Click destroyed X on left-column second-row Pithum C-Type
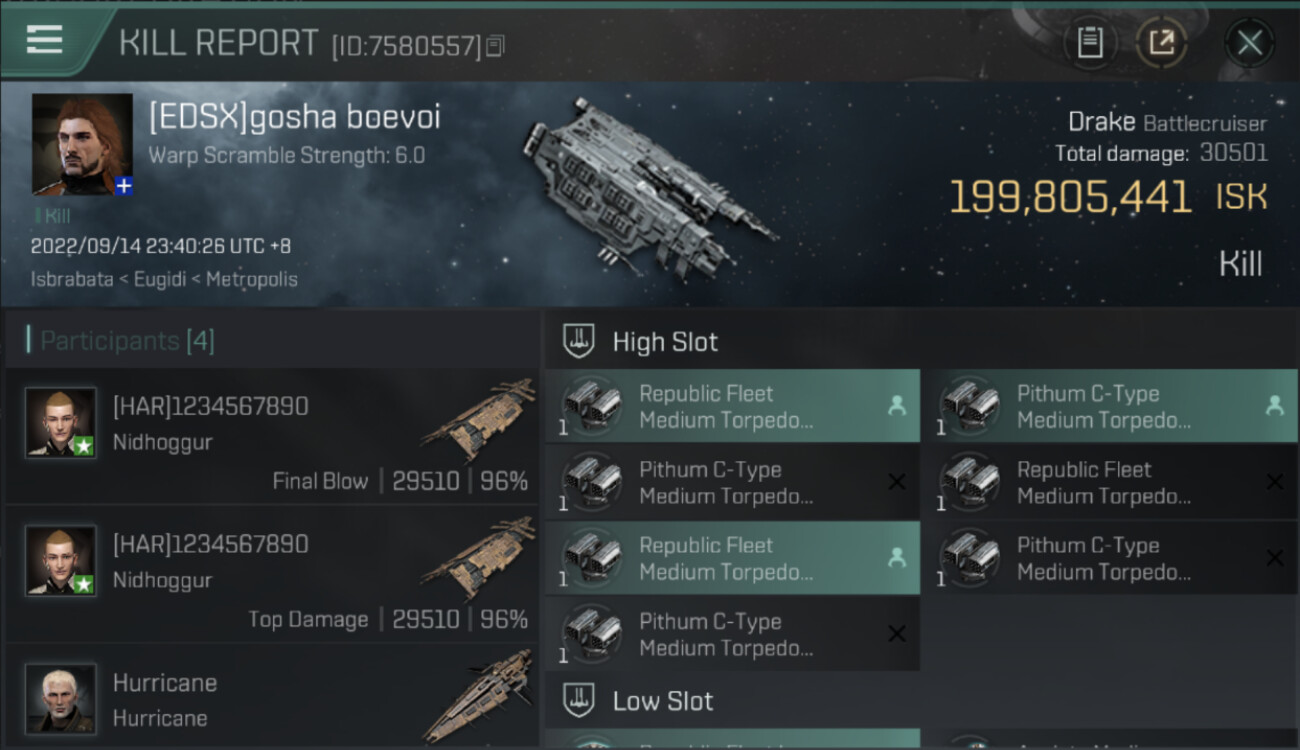This screenshot has height=750, width=1300. tap(896, 482)
